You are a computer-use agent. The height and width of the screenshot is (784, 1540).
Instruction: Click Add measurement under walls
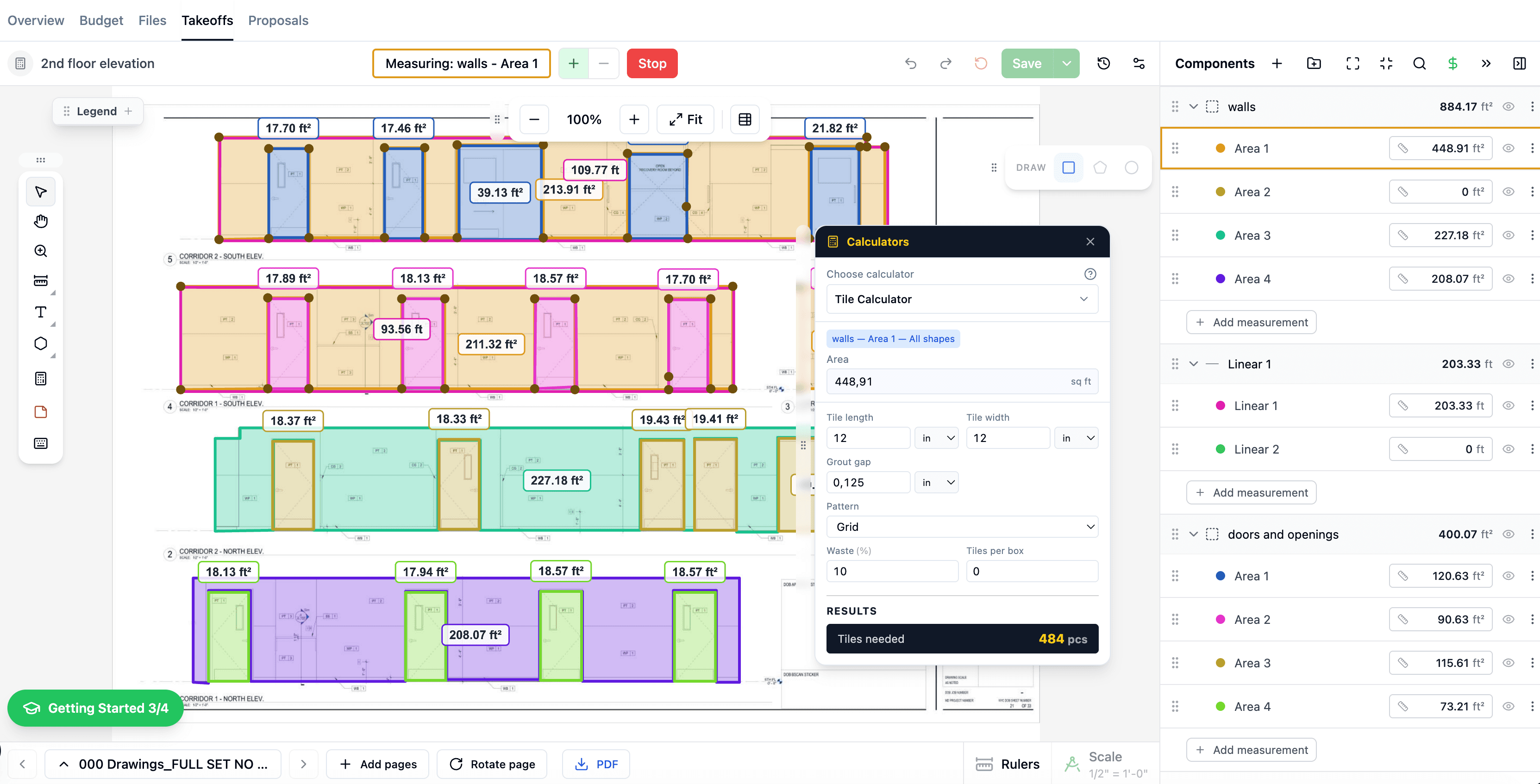(1251, 322)
